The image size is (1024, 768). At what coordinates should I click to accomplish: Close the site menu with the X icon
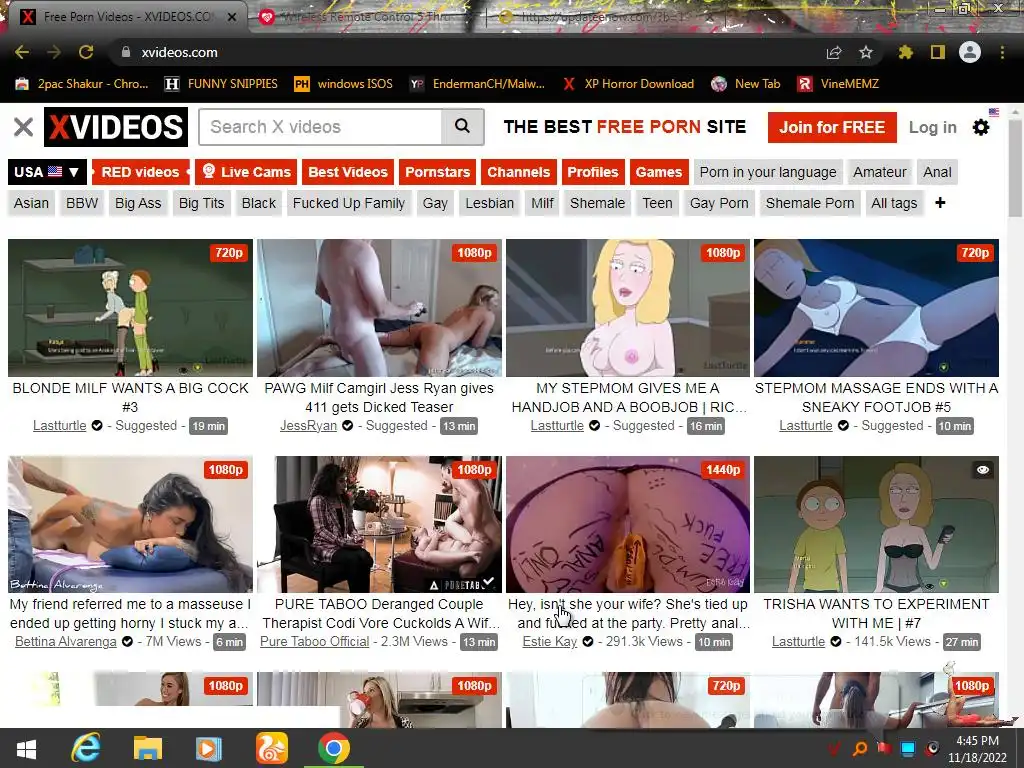24,127
